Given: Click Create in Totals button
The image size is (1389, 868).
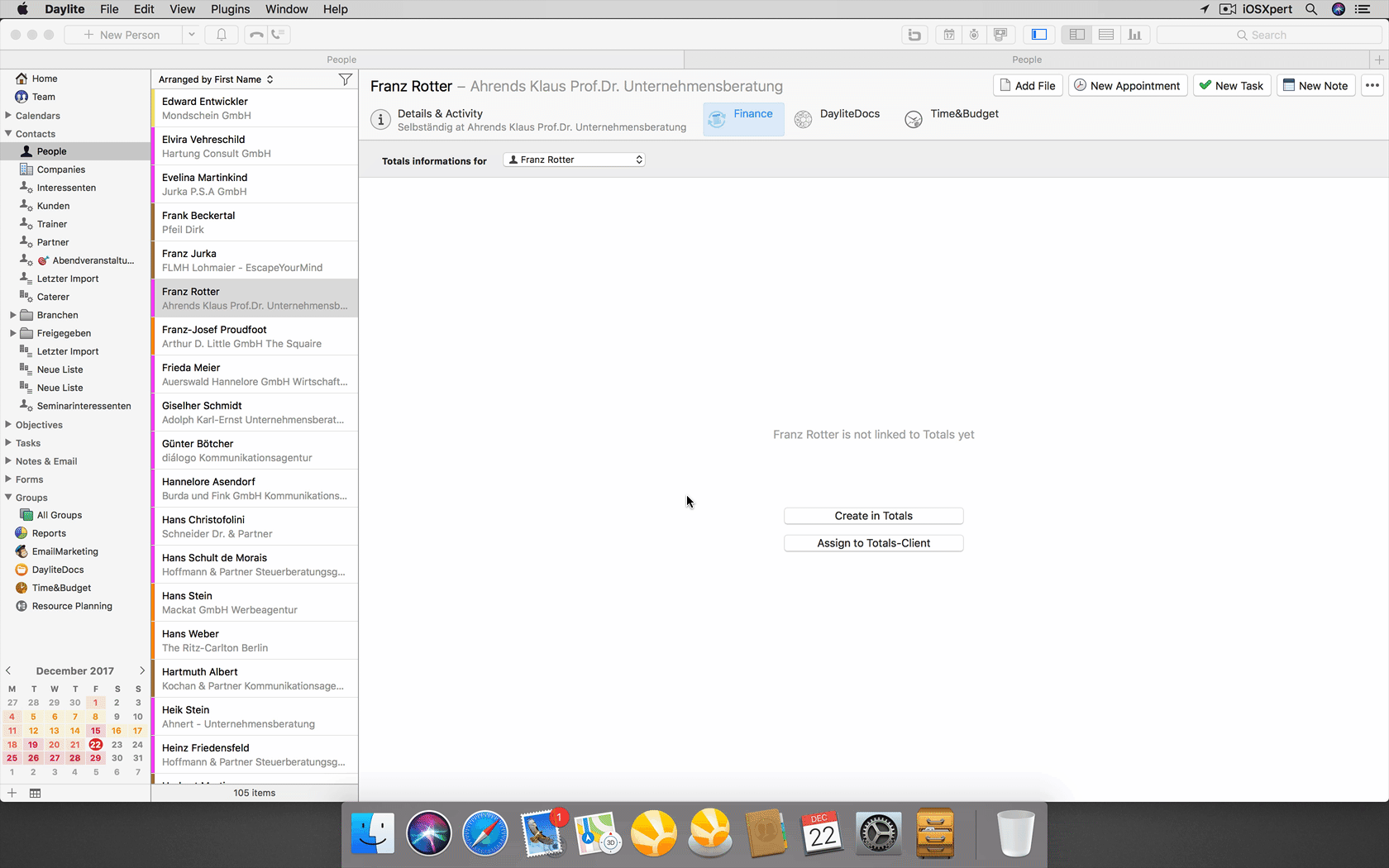Looking at the screenshot, I should pyautogui.click(x=874, y=516).
